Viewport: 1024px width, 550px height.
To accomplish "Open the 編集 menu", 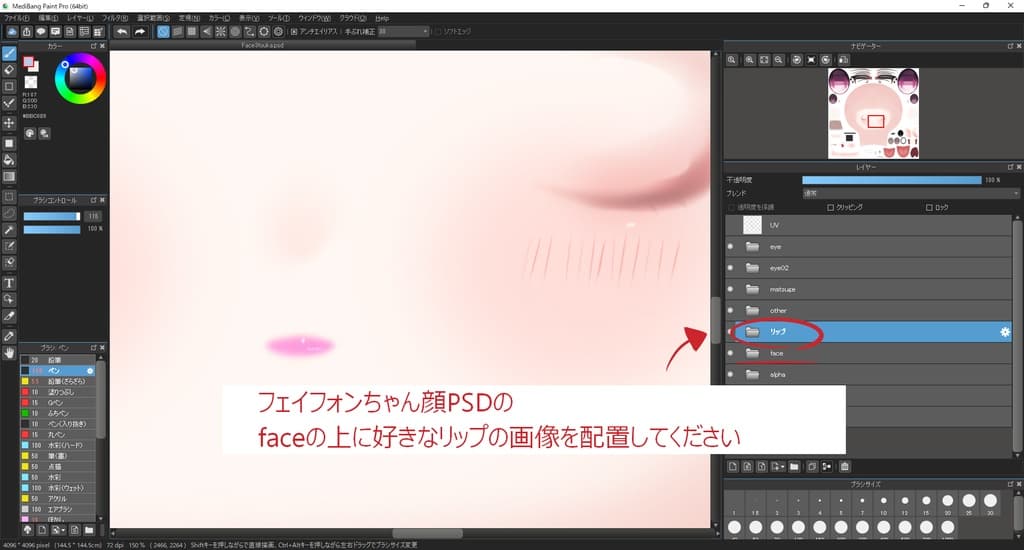I will pos(48,18).
